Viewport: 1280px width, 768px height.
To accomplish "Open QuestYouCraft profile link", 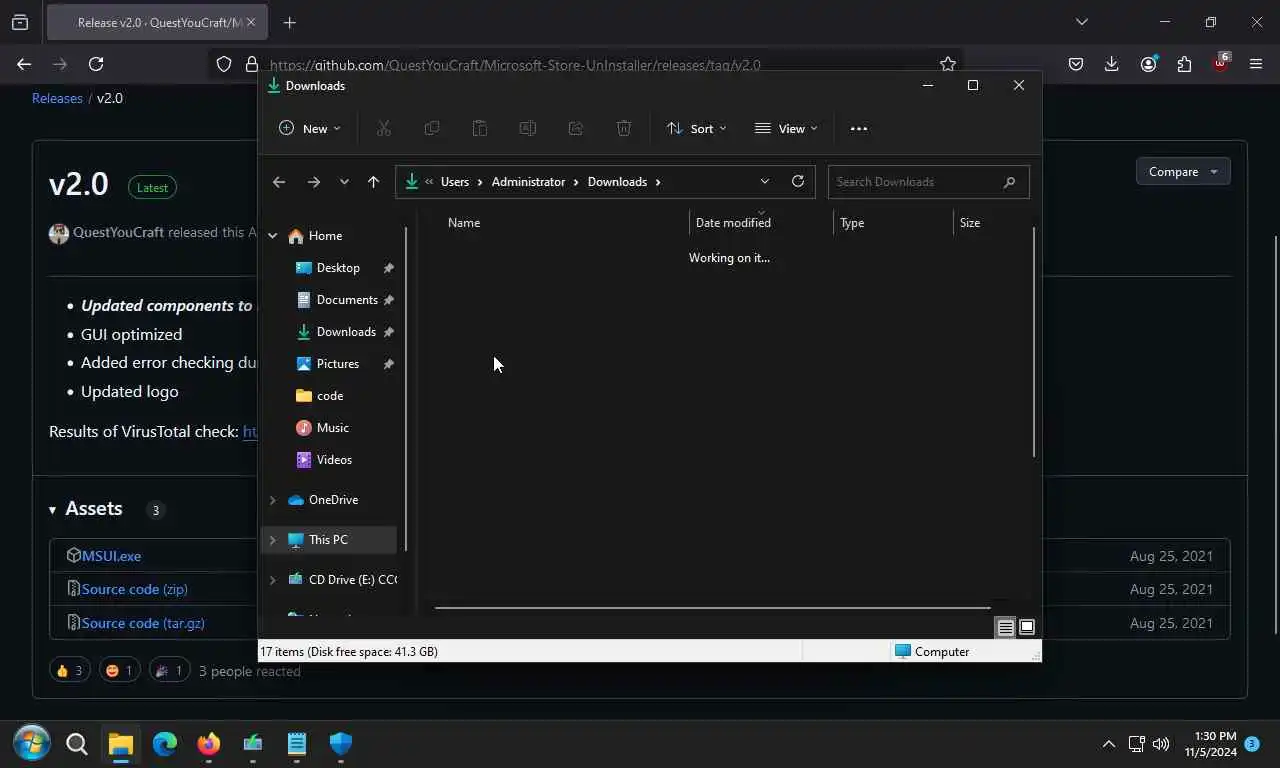I will [x=118, y=232].
